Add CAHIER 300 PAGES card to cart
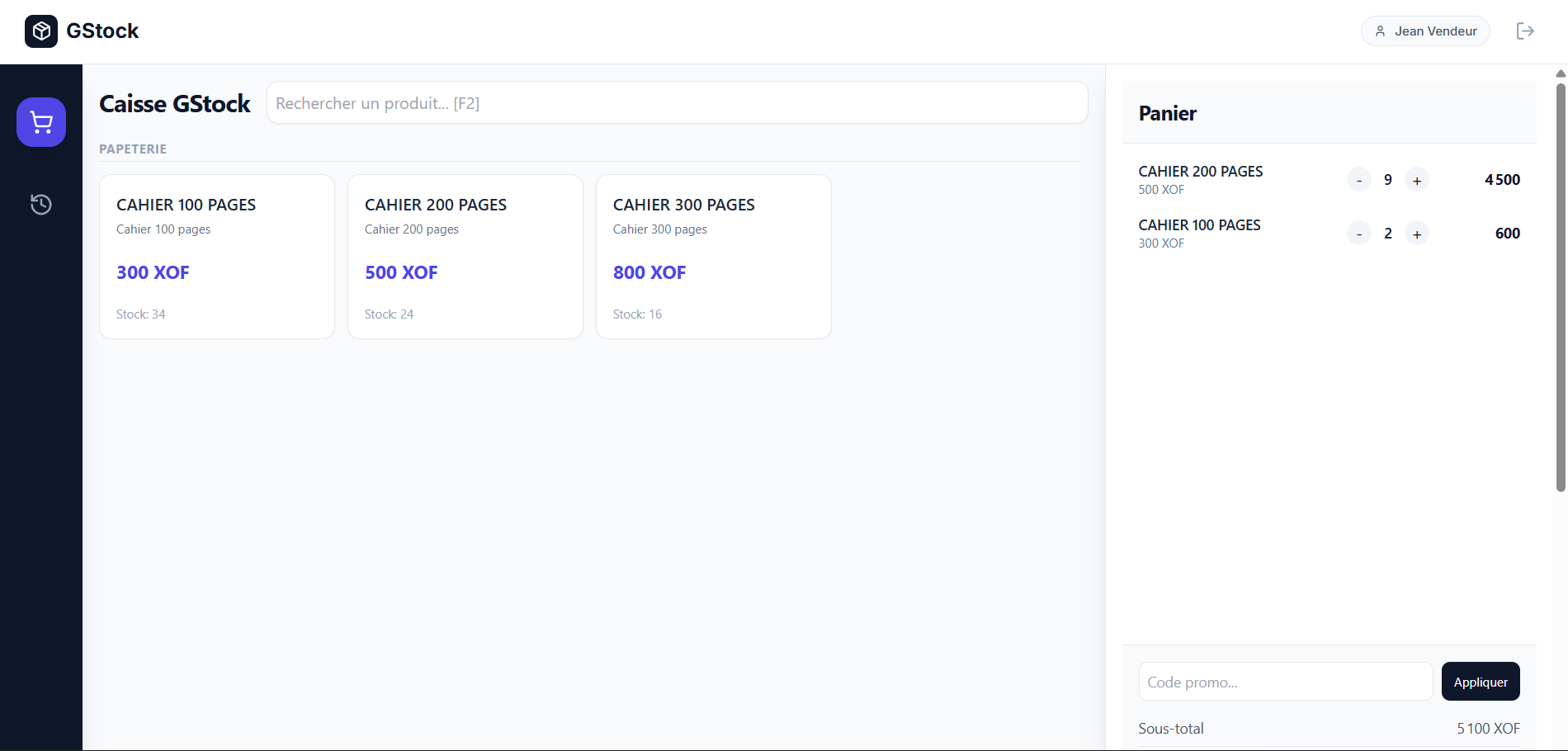Image resolution: width=1568 pixels, height=751 pixels. (714, 257)
